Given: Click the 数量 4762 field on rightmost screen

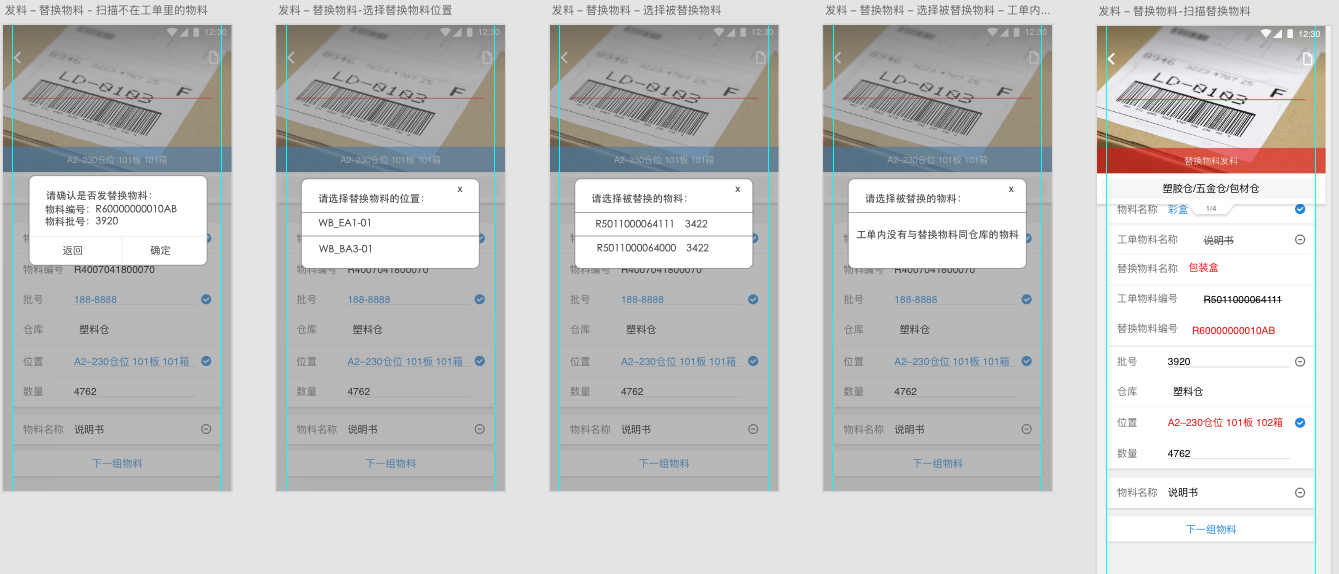Looking at the screenshot, I should (1227, 454).
